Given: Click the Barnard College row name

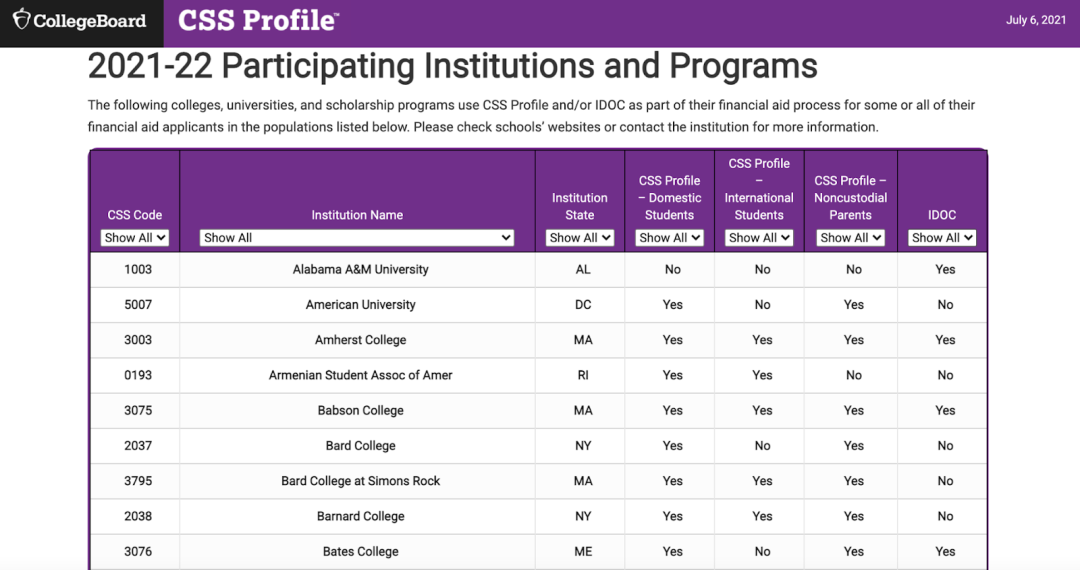Looking at the screenshot, I should pyautogui.click(x=360, y=516).
